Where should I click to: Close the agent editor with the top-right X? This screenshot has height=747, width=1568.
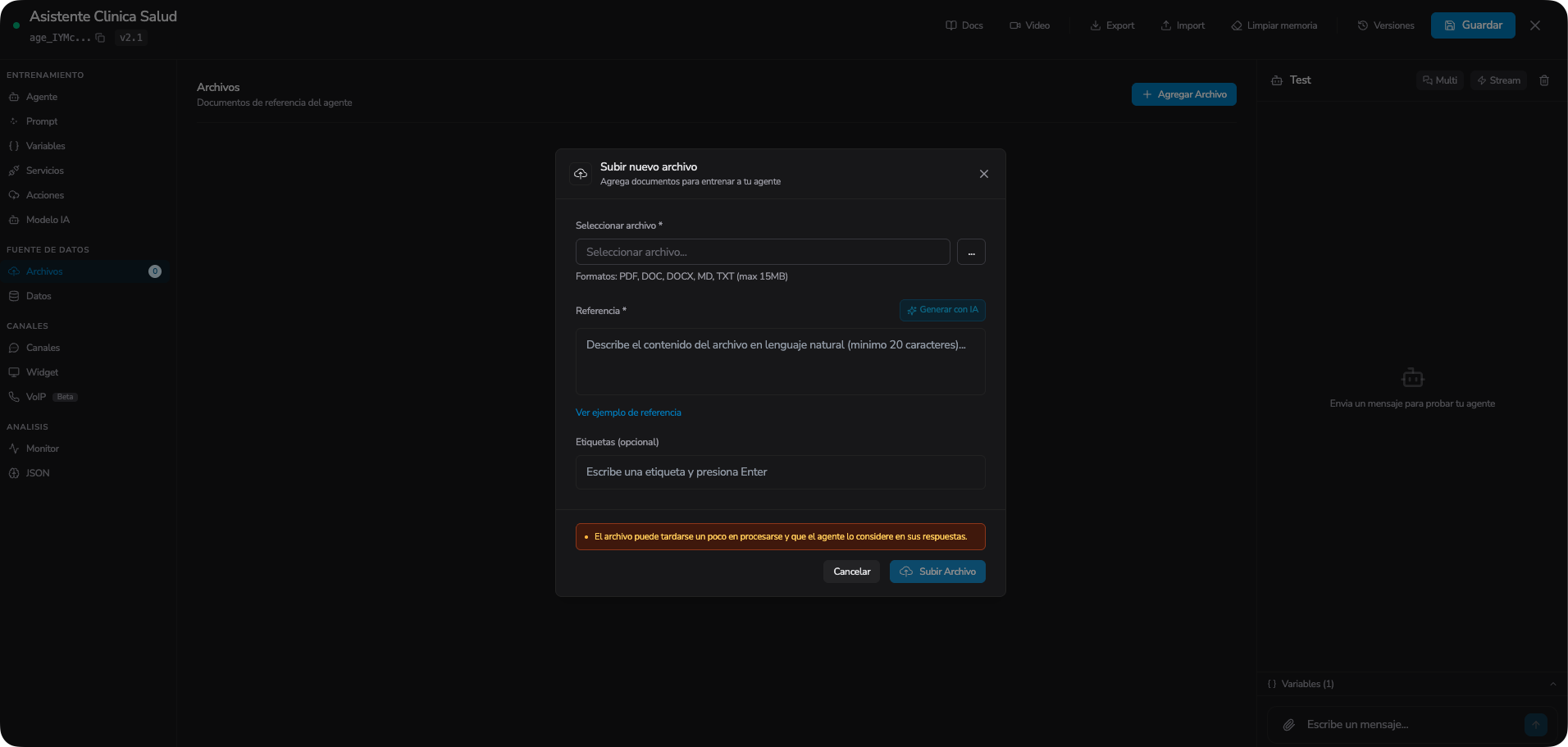1535,25
